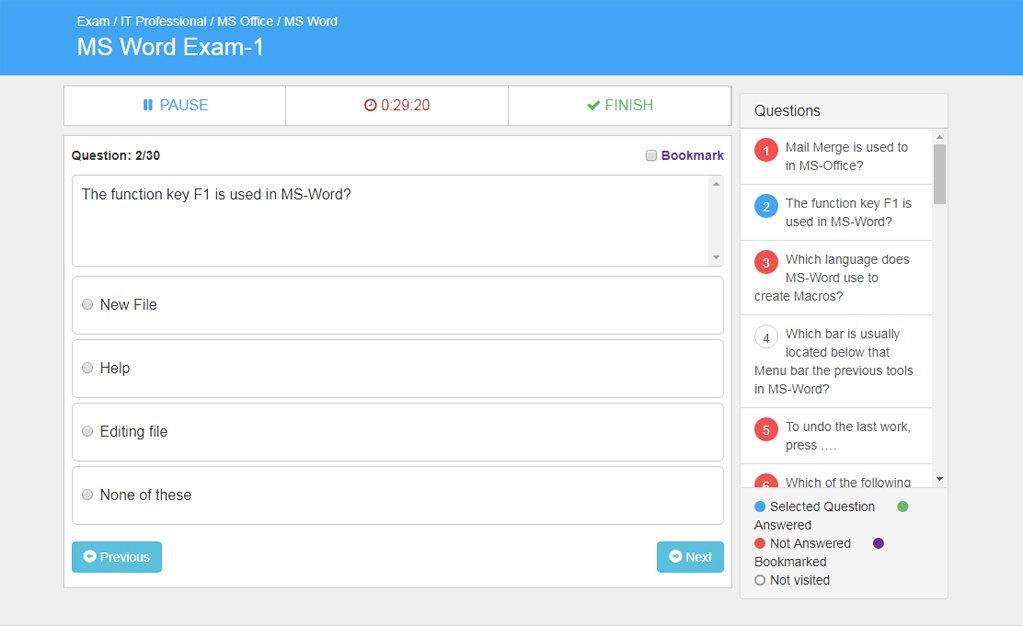Open question 4 unvisited number badge
This screenshot has width=1023, height=626.
tap(766, 337)
